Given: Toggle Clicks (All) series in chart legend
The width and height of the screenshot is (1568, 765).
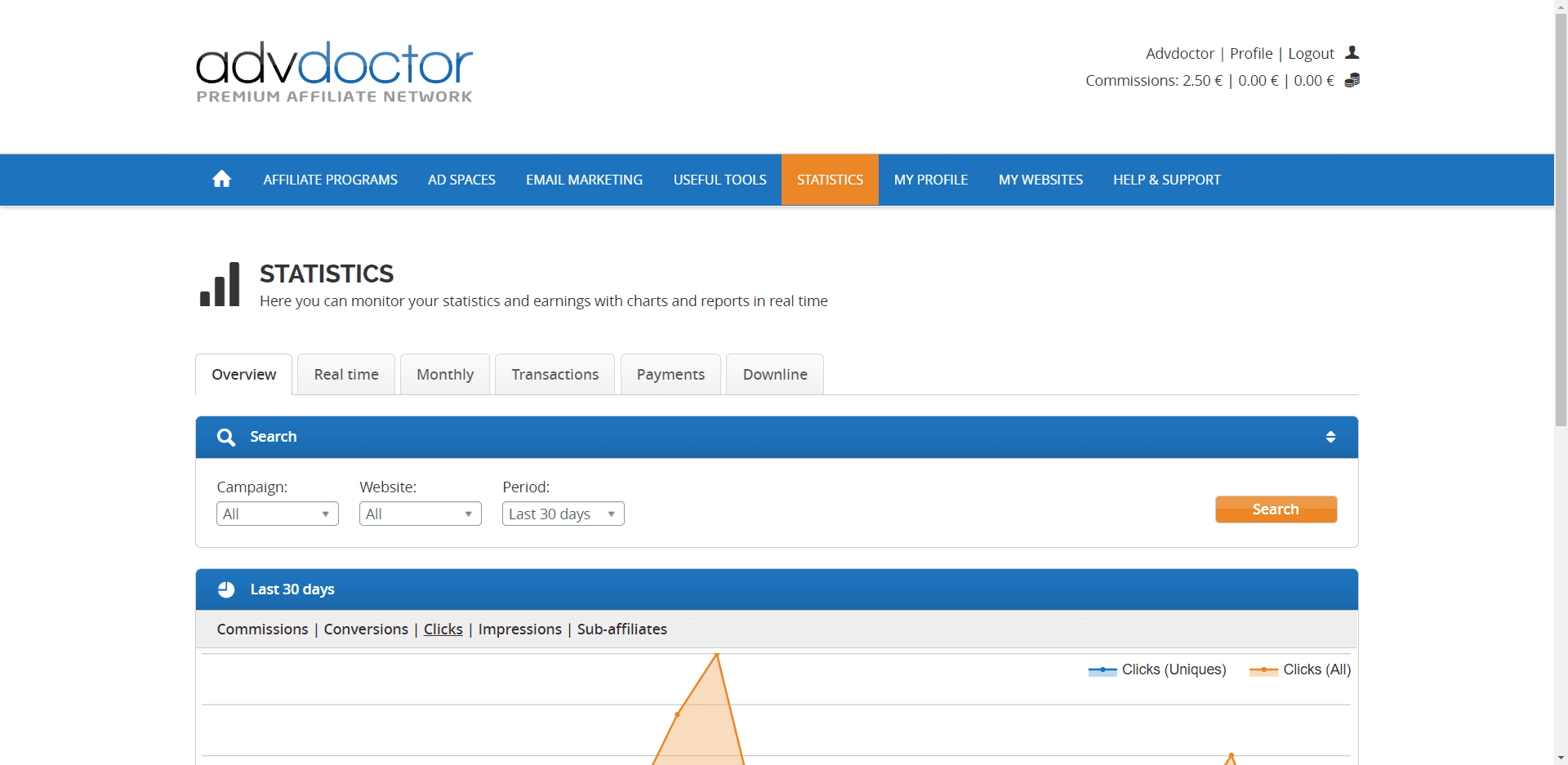Looking at the screenshot, I should coord(1300,669).
